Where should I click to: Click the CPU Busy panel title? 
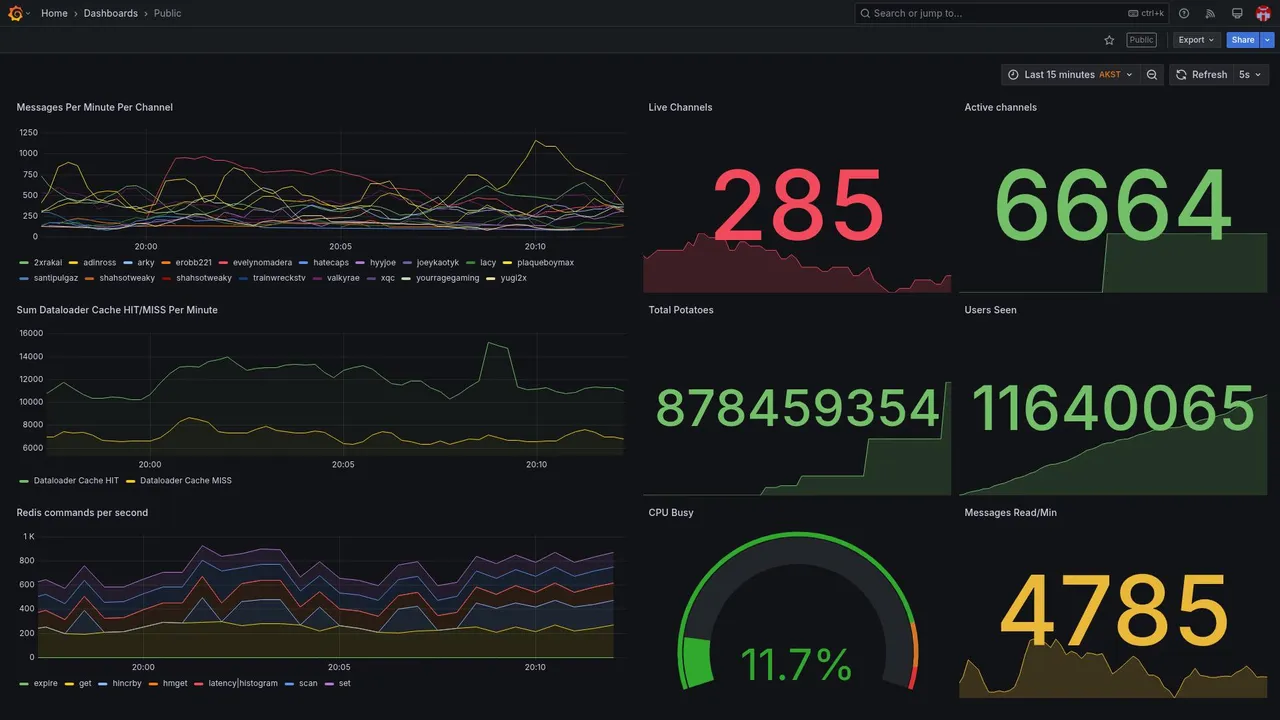671,512
